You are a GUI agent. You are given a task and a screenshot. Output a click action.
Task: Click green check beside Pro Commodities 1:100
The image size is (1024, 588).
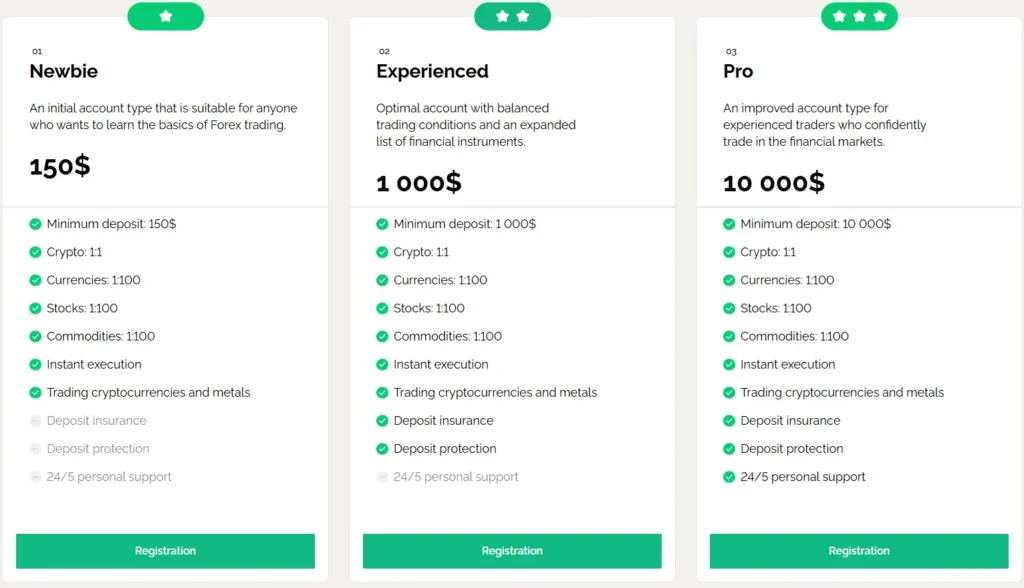pos(729,337)
